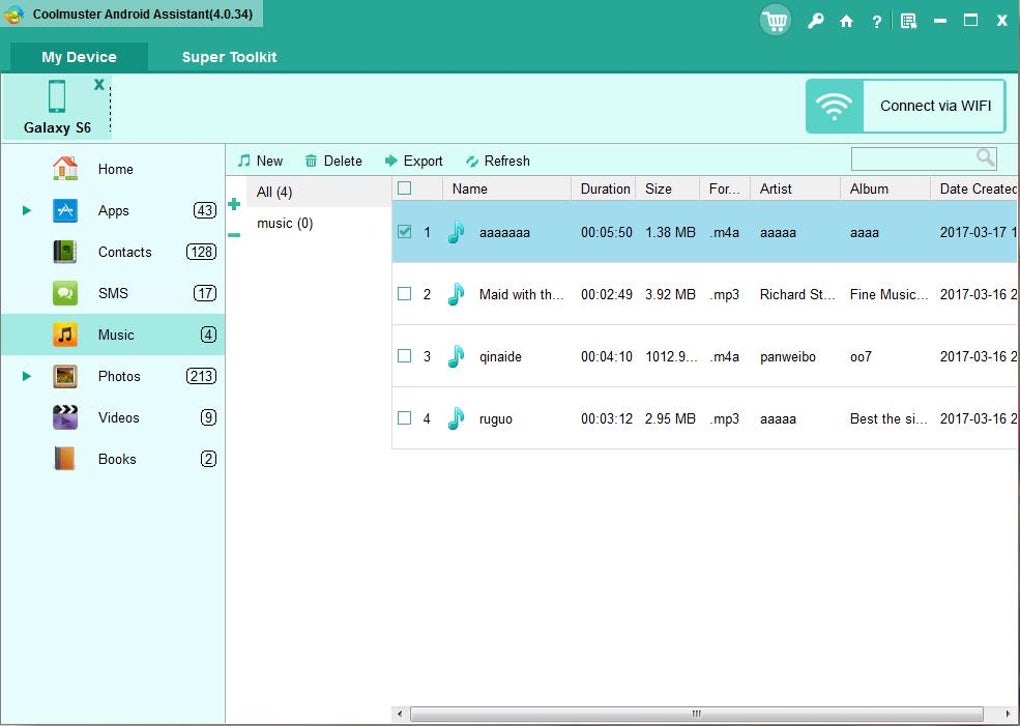Viewport: 1020px width, 726px height.
Task: Open the Contacts book icon
Action: tap(65, 252)
